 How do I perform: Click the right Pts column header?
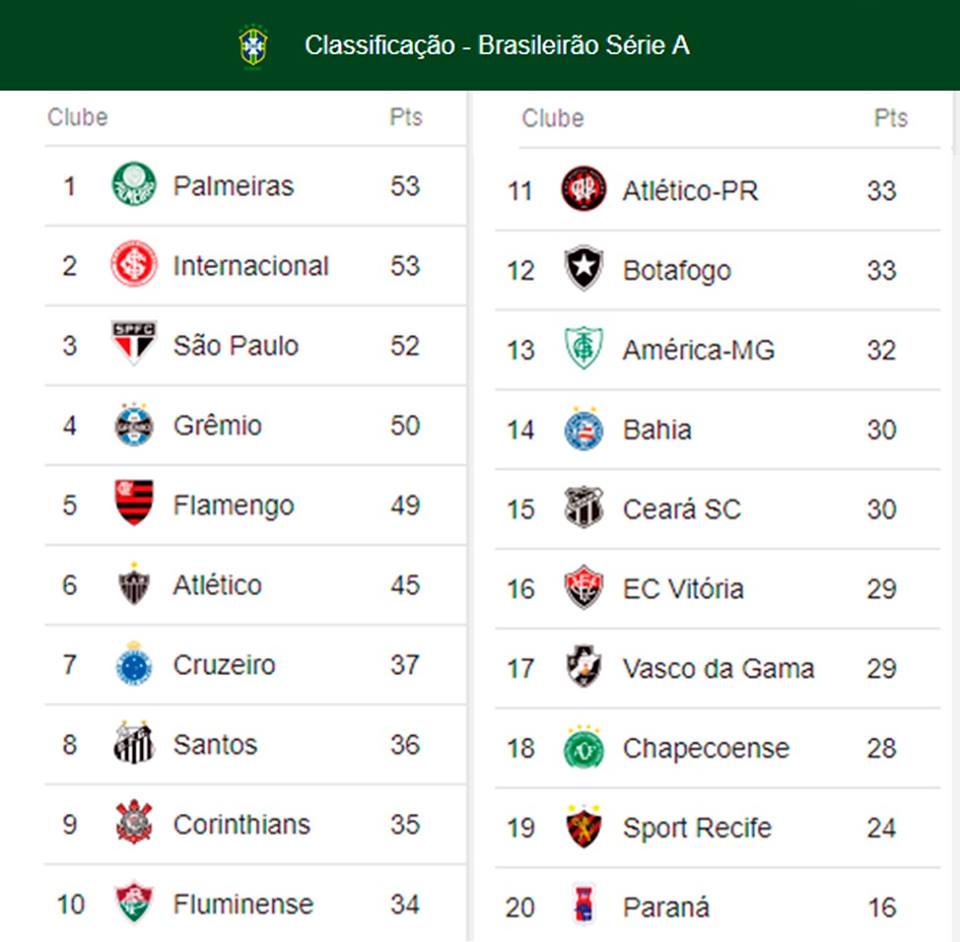[890, 118]
